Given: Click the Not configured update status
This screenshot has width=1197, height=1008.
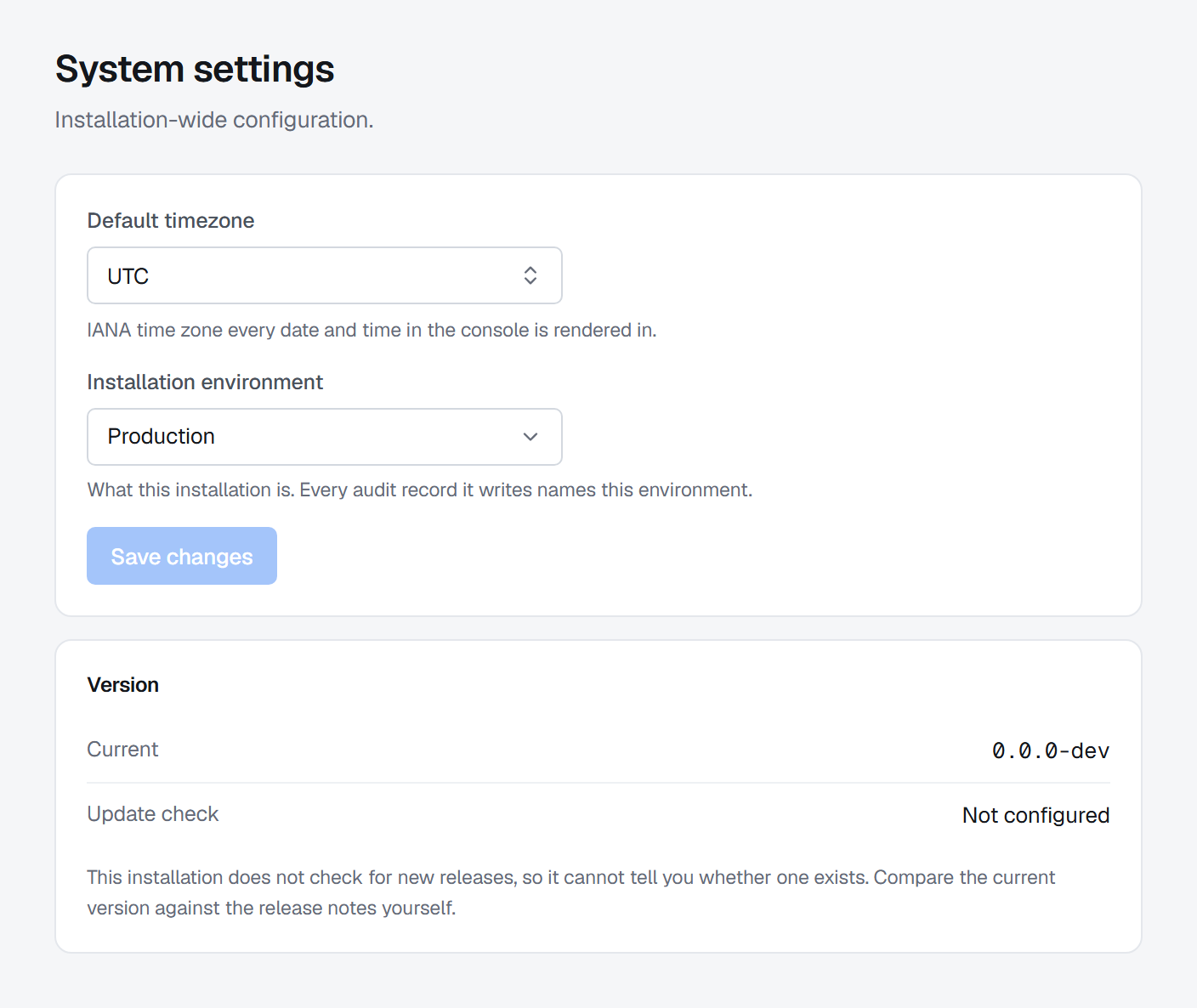Looking at the screenshot, I should 1035,815.
